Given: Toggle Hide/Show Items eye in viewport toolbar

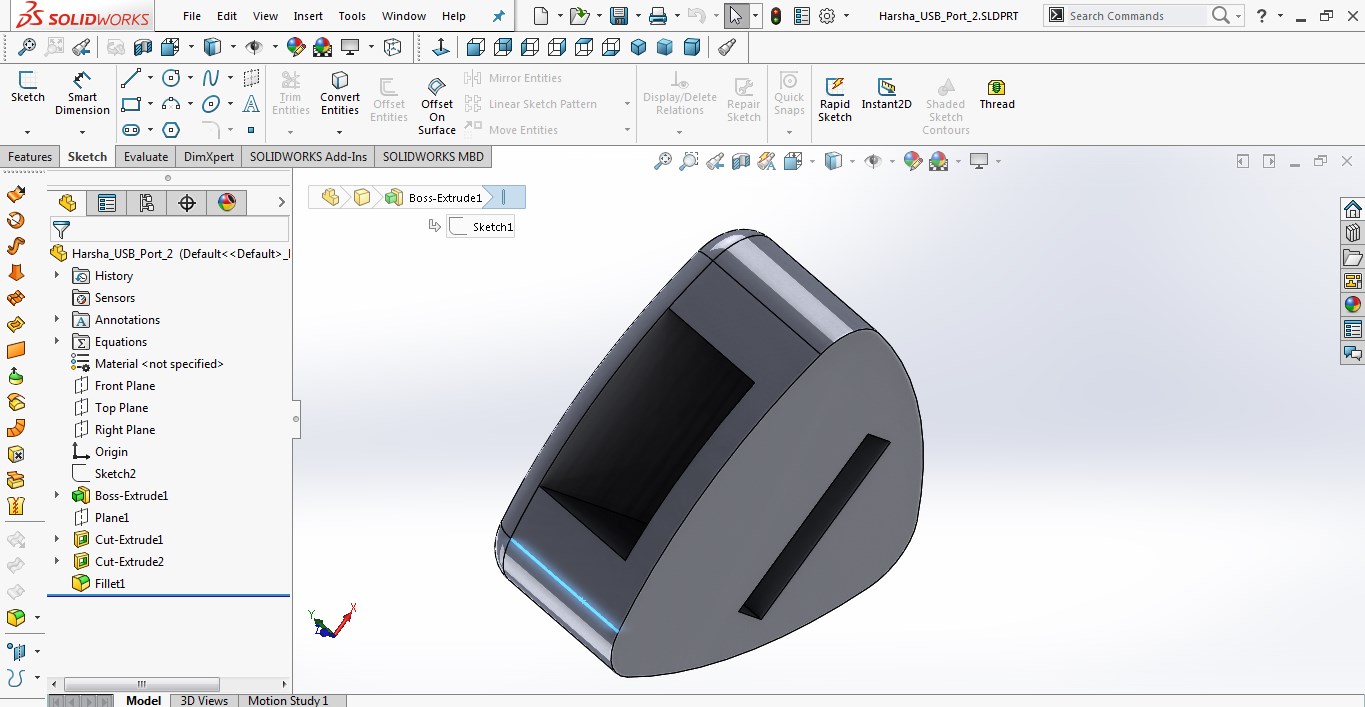Looking at the screenshot, I should click(x=873, y=161).
